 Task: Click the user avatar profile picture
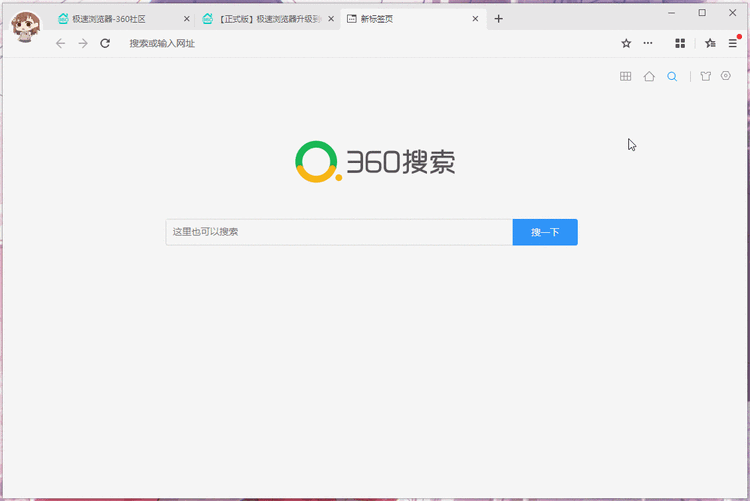(25, 26)
